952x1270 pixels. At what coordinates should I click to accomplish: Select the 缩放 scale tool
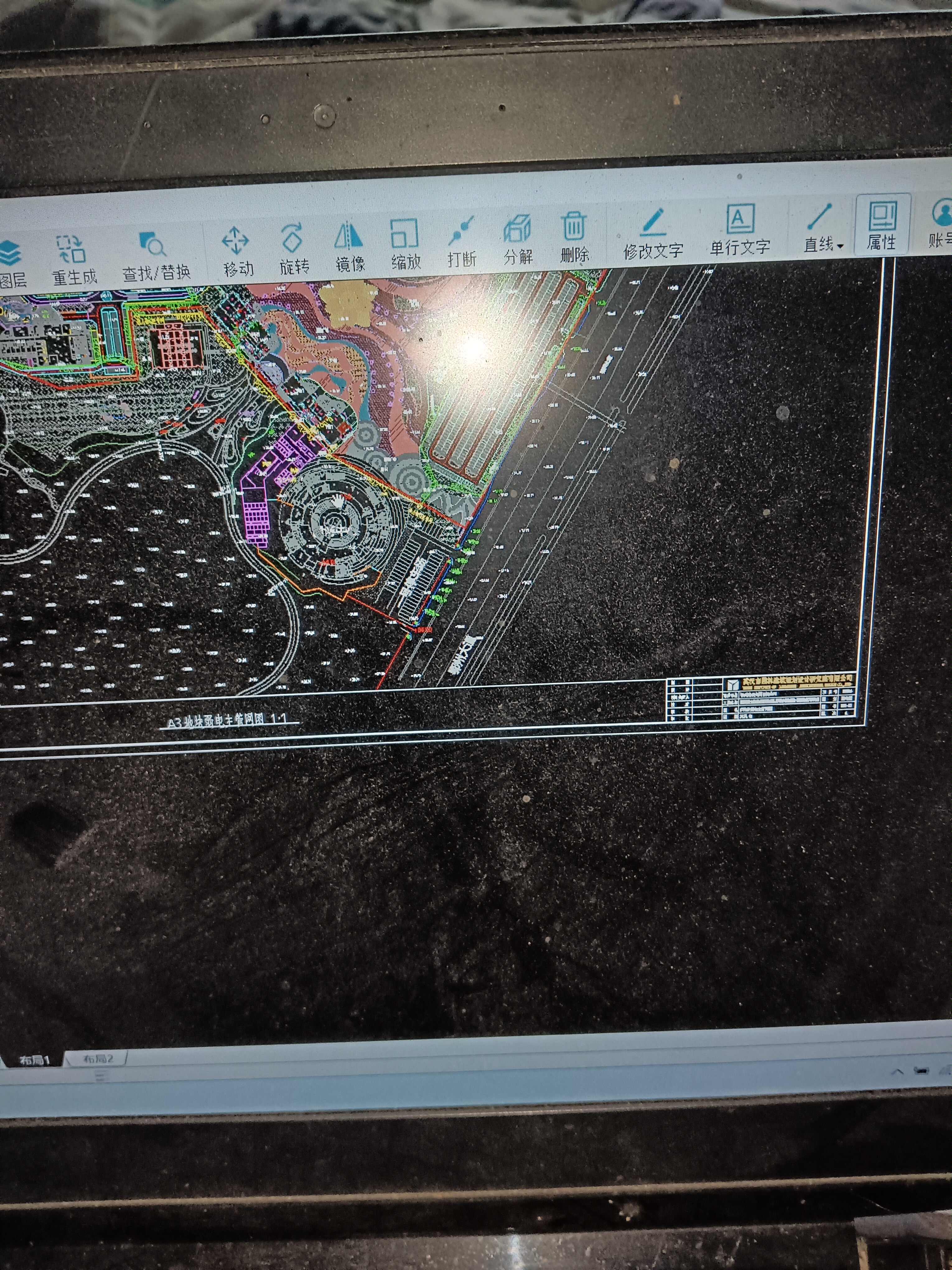point(405,244)
